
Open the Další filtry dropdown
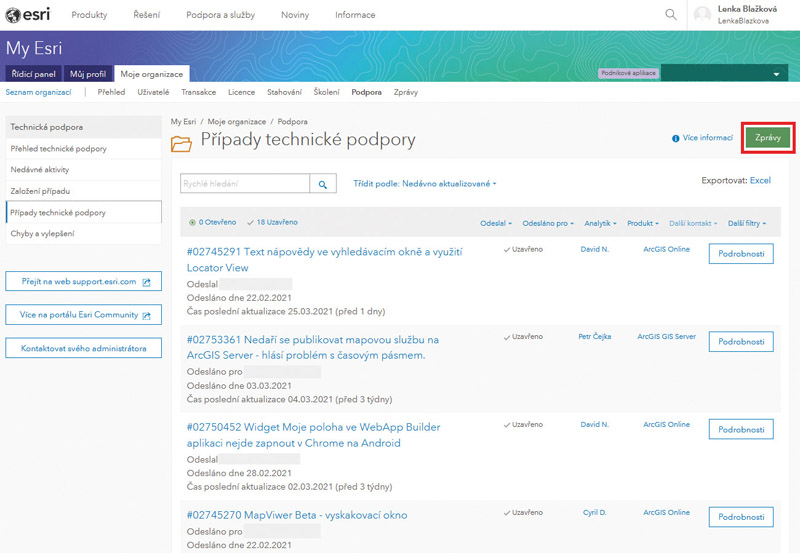747,223
